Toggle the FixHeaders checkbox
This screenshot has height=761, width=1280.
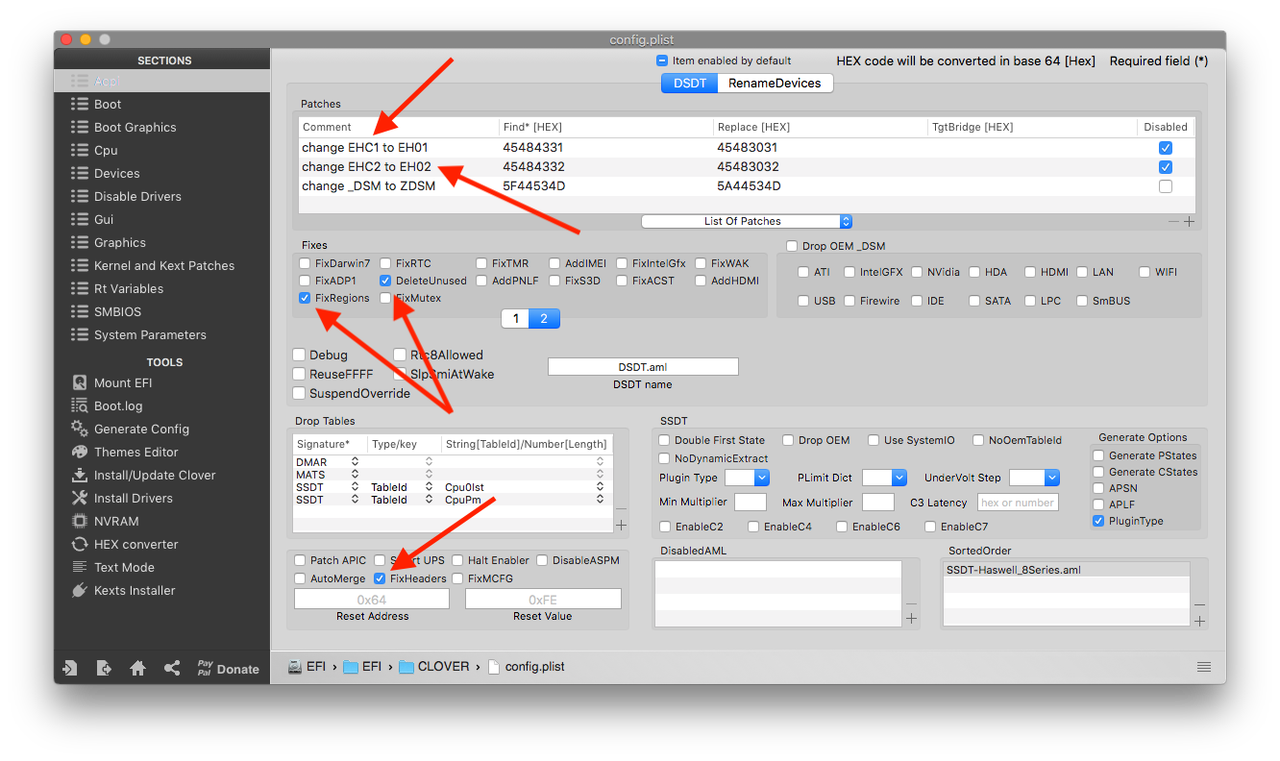[380, 578]
